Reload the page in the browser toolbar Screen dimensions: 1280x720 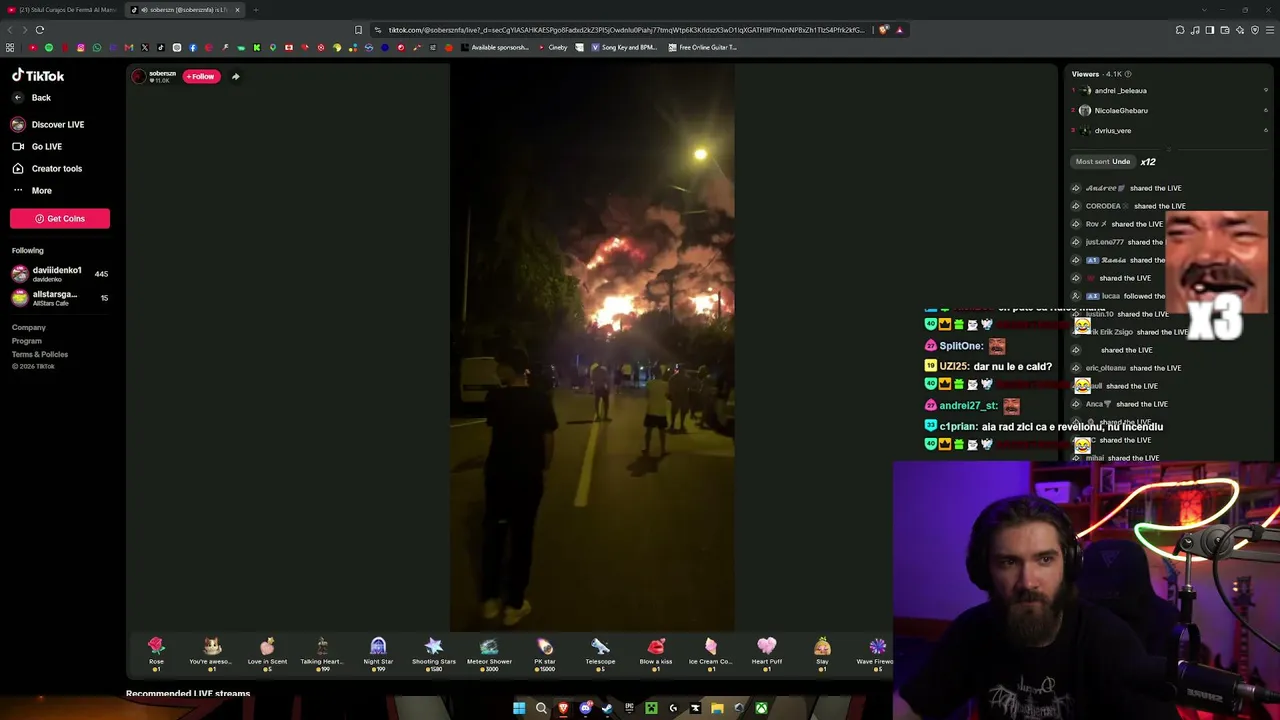click(40, 30)
